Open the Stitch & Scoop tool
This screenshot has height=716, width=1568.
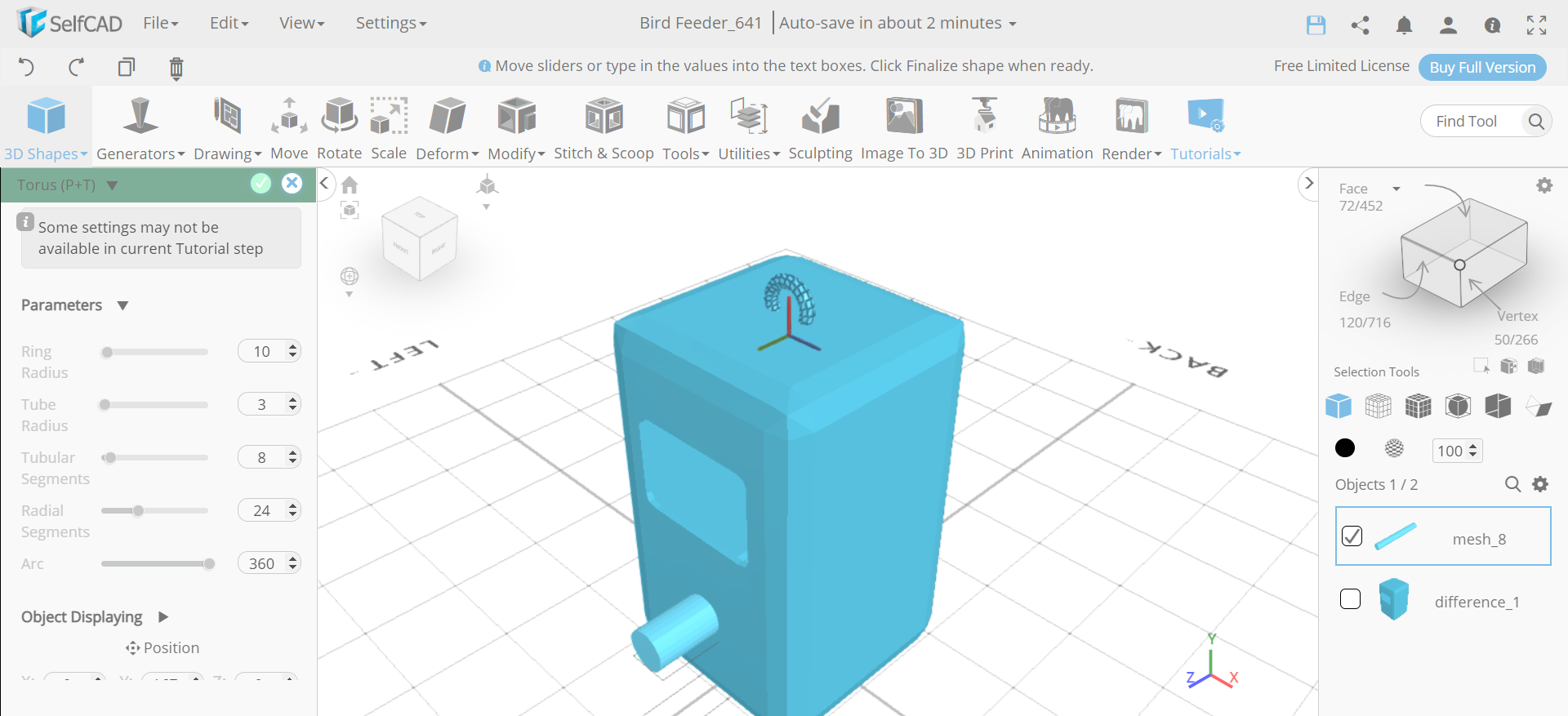(604, 129)
